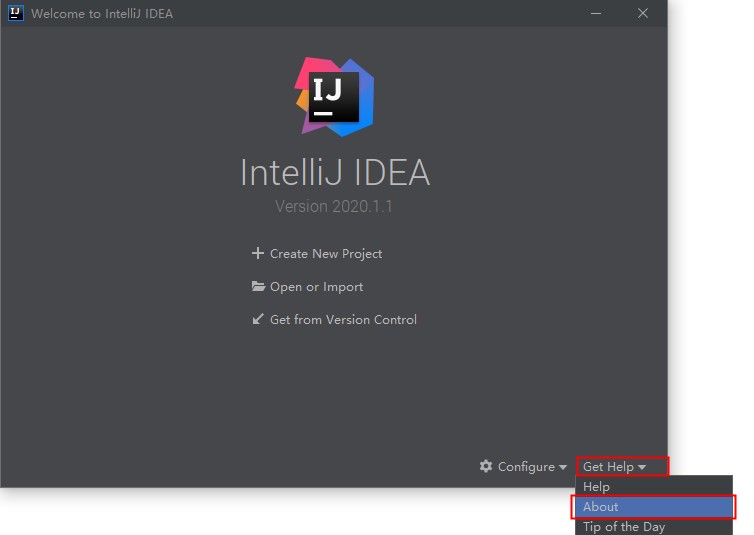
Task: Start a project via Create New Project
Action: [325, 254]
